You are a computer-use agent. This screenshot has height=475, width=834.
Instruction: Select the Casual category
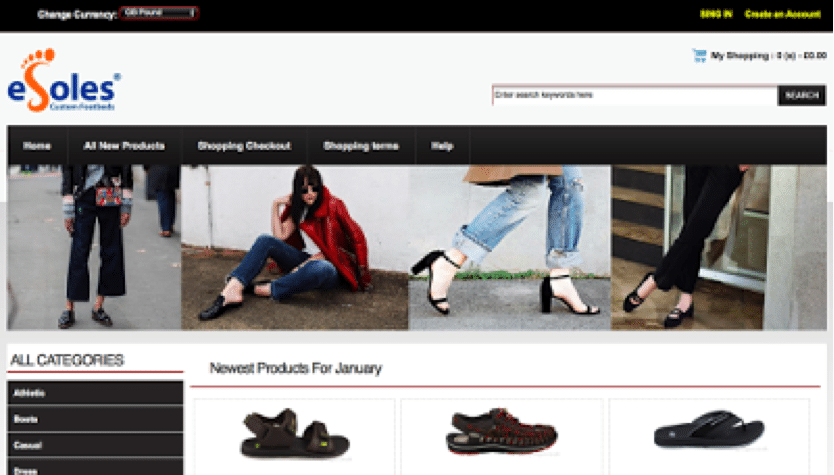(95, 445)
